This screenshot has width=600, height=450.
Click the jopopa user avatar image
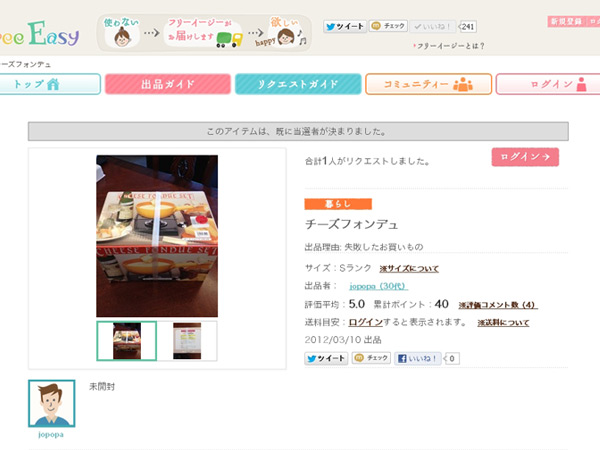point(52,403)
